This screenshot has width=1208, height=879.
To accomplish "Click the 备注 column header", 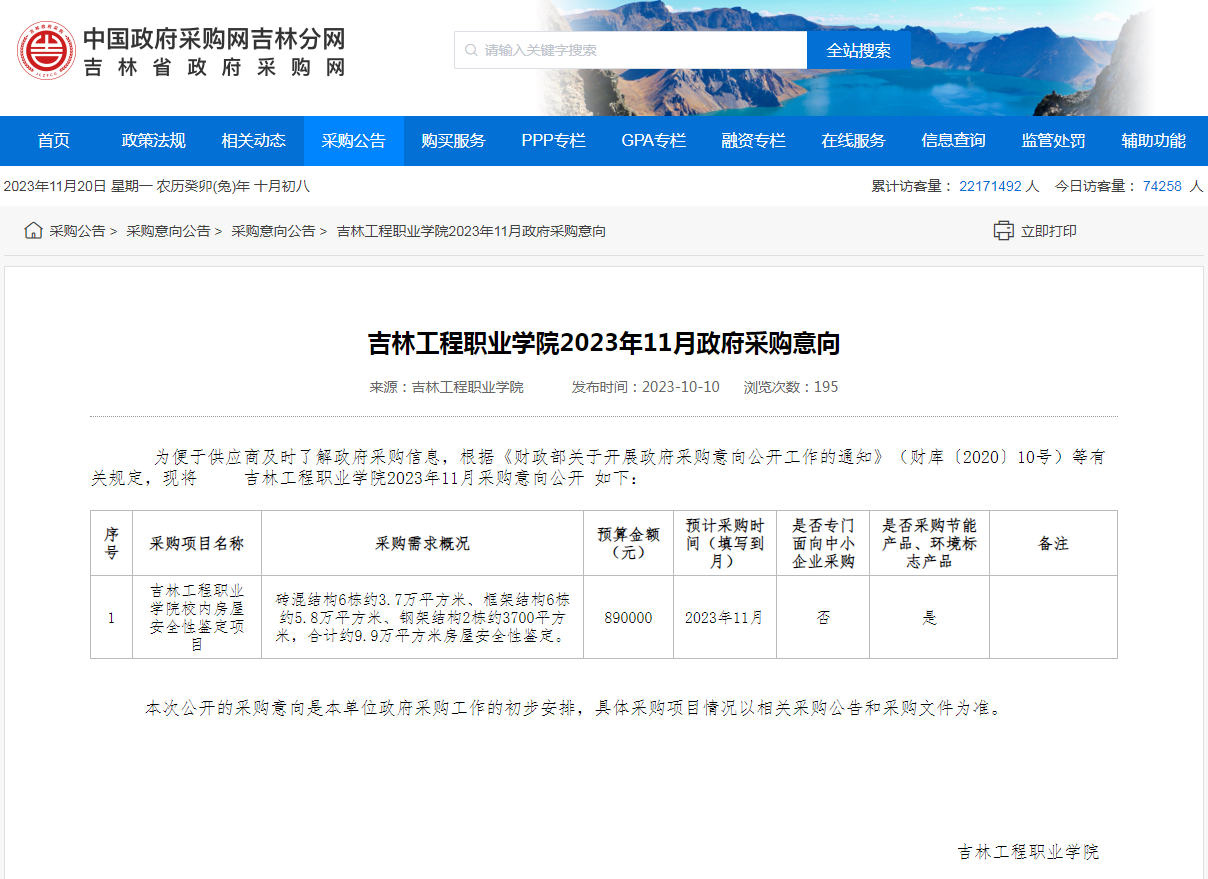I will (x=1053, y=543).
